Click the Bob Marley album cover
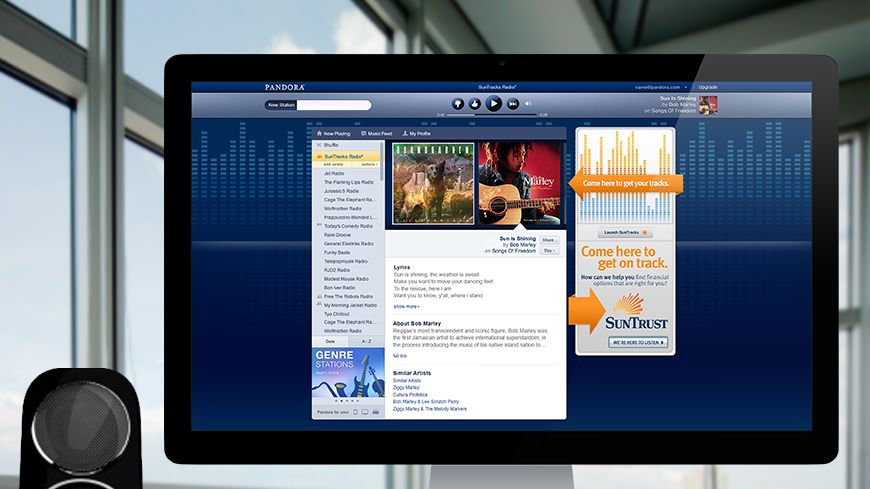870x489 pixels. click(520, 184)
